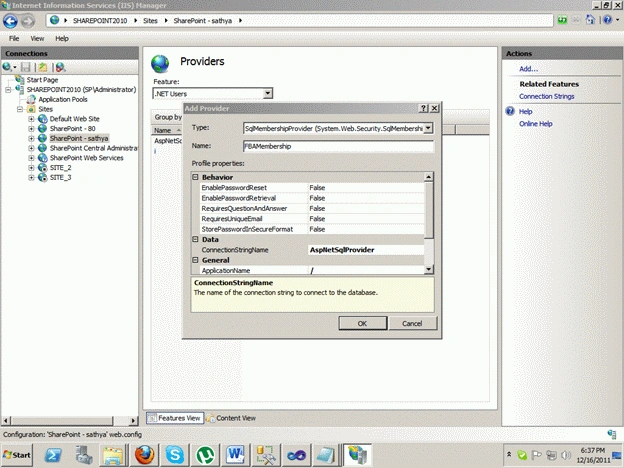The width and height of the screenshot is (624, 468).
Task: Click the save icon in Connections toolbar
Action: pos(26,67)
